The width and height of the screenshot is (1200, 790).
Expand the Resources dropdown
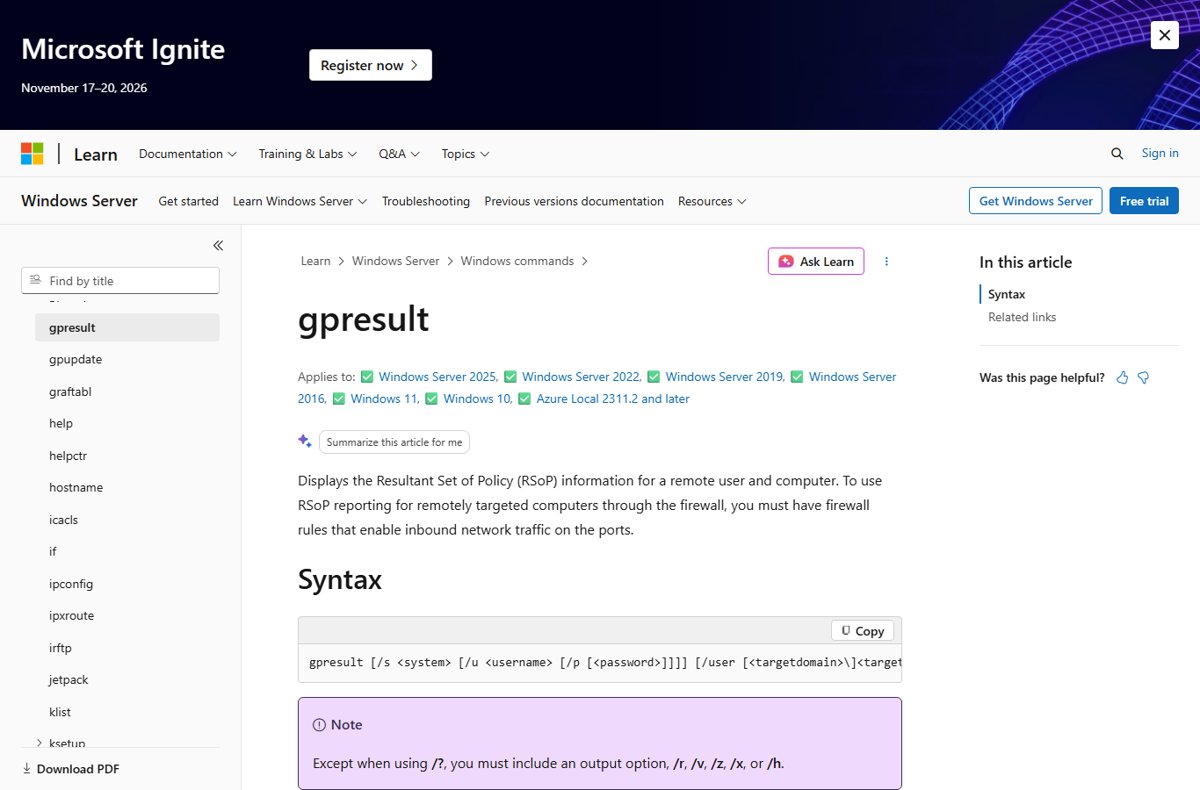tap(712, 201)
